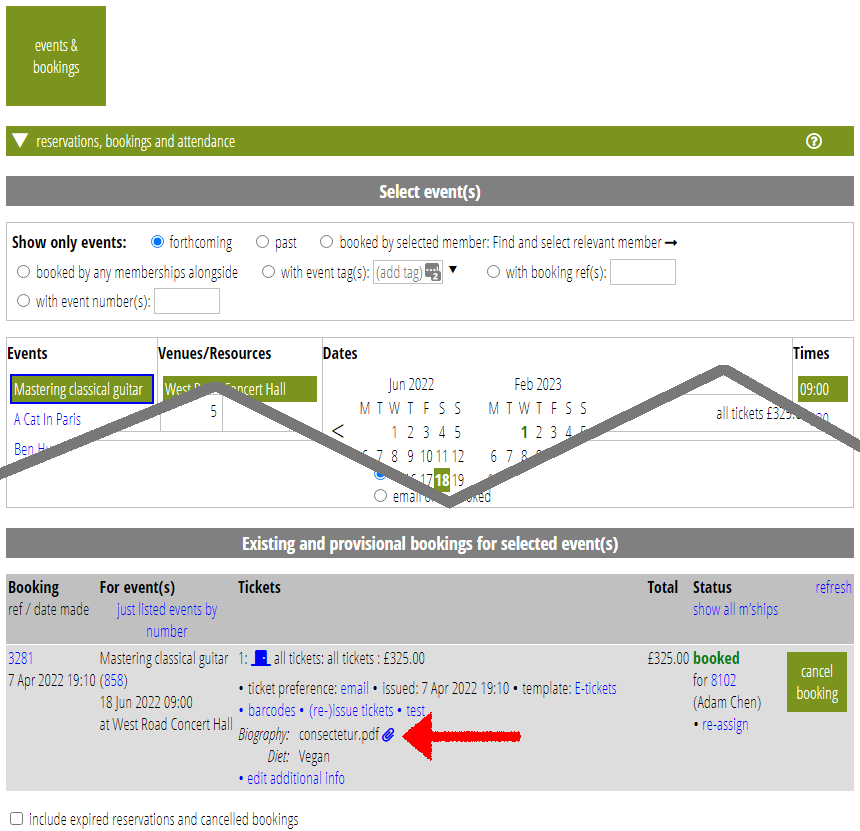
Task: Click the refresh link
Action: [833, 587]
